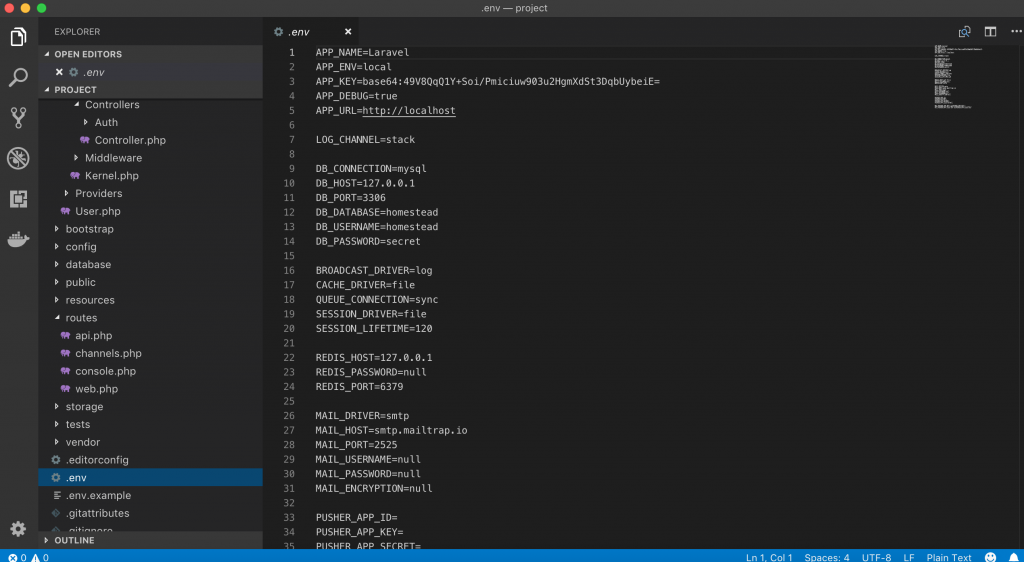Open the Source Control view
The height and width of the screenshot is (562, 1024).
(18, 118)
